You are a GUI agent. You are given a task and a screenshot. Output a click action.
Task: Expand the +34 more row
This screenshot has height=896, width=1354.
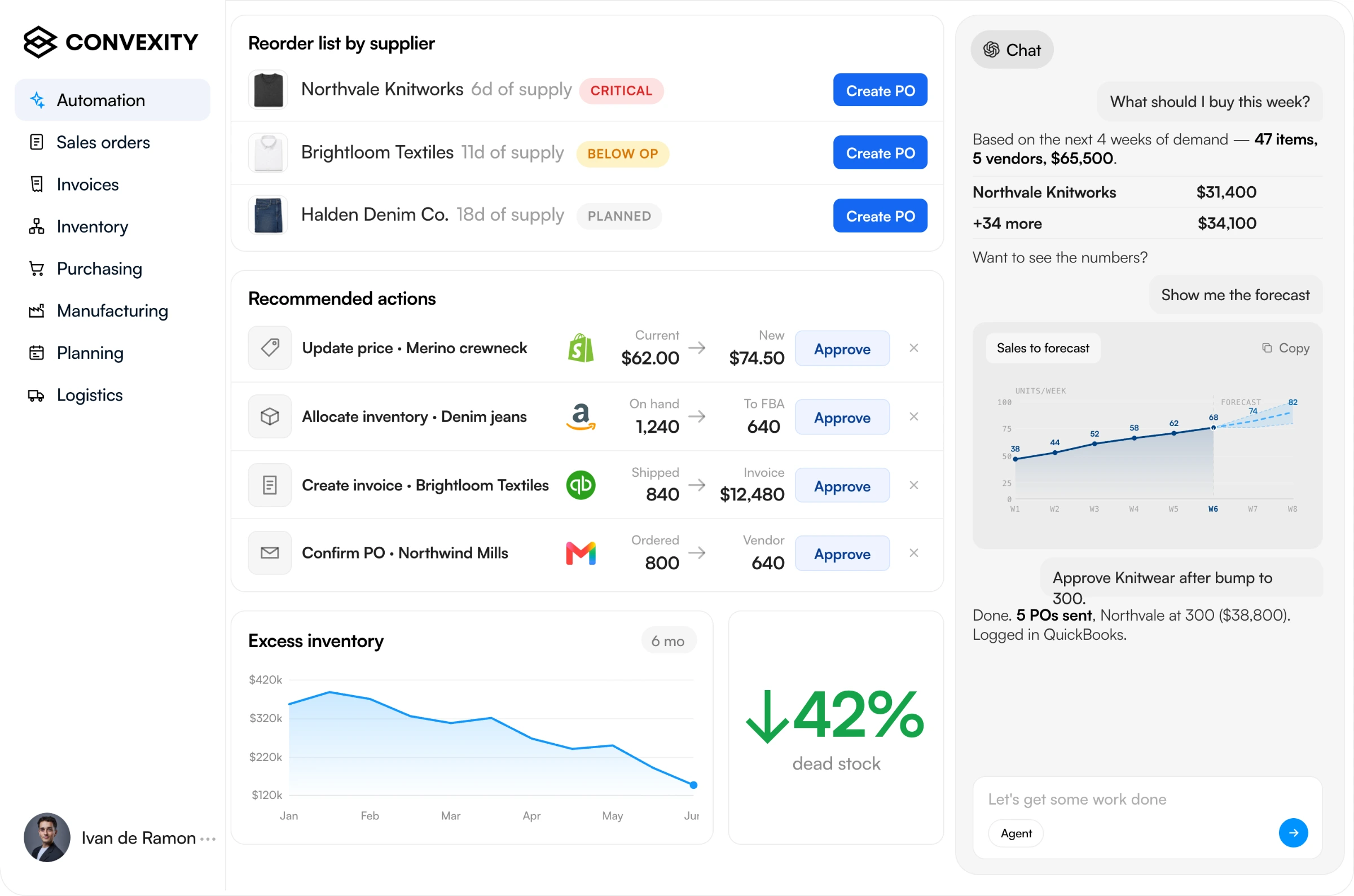pos(1147,223)
